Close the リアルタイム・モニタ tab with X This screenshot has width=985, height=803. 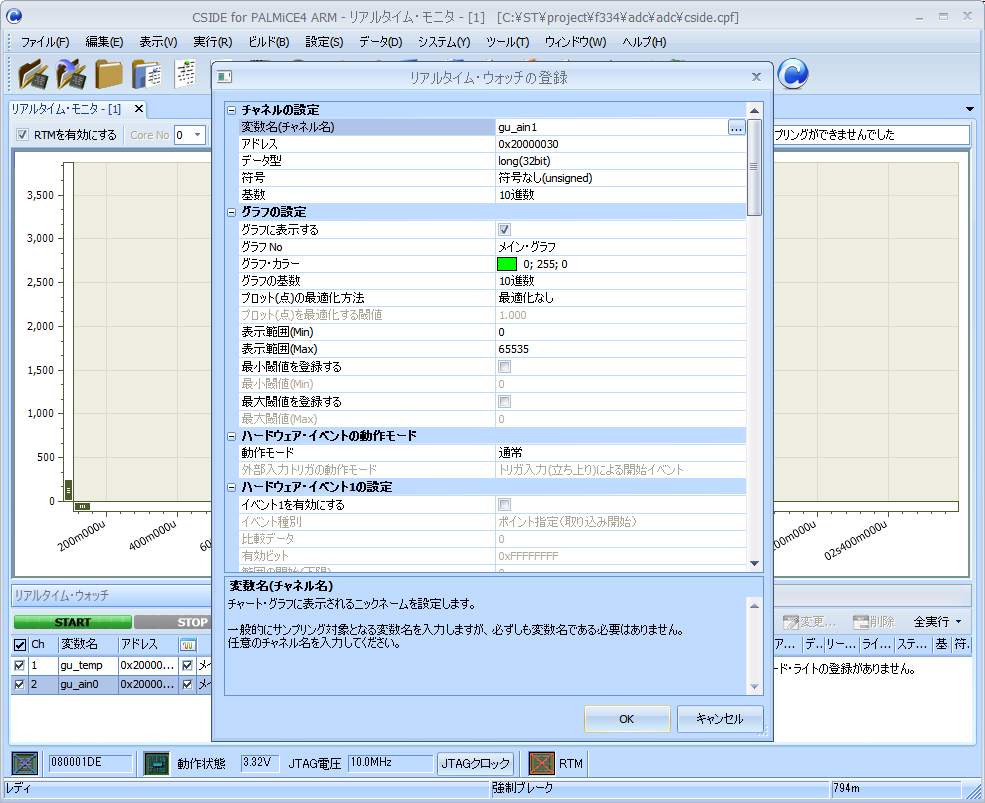pyautogui.click(x=139, y=109)
